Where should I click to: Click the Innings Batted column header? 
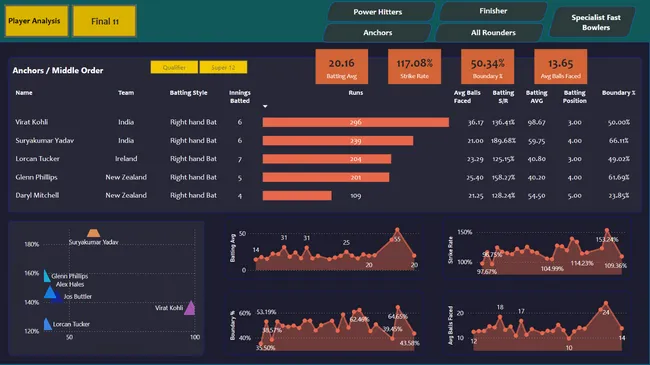tap(240, 97)
